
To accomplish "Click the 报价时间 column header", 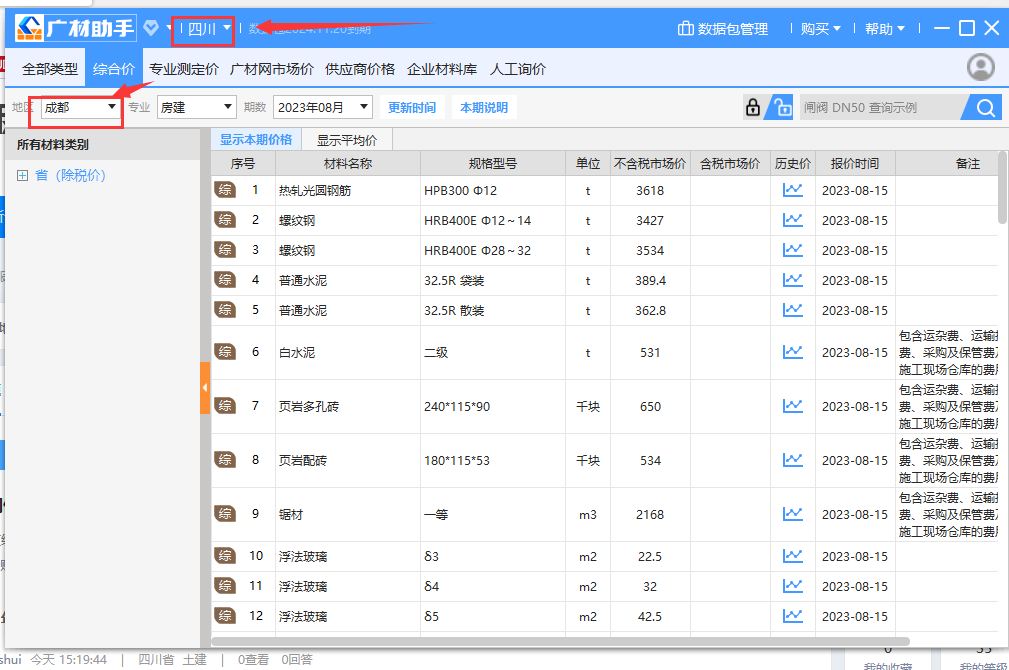I will pyautogui.click(x=855, y=163).
